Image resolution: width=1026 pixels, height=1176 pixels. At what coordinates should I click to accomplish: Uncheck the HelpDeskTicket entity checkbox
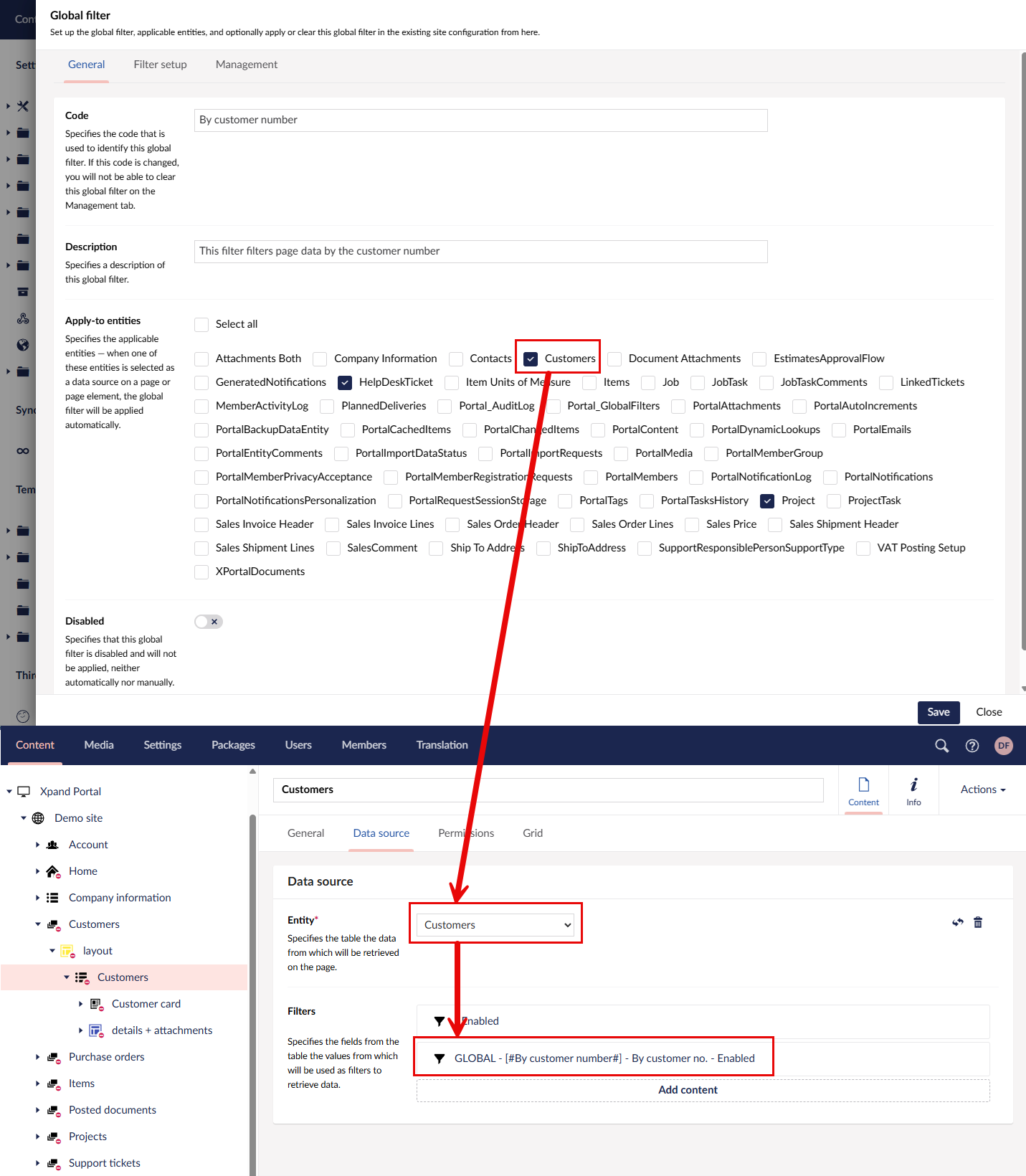[x=345, y=383]
